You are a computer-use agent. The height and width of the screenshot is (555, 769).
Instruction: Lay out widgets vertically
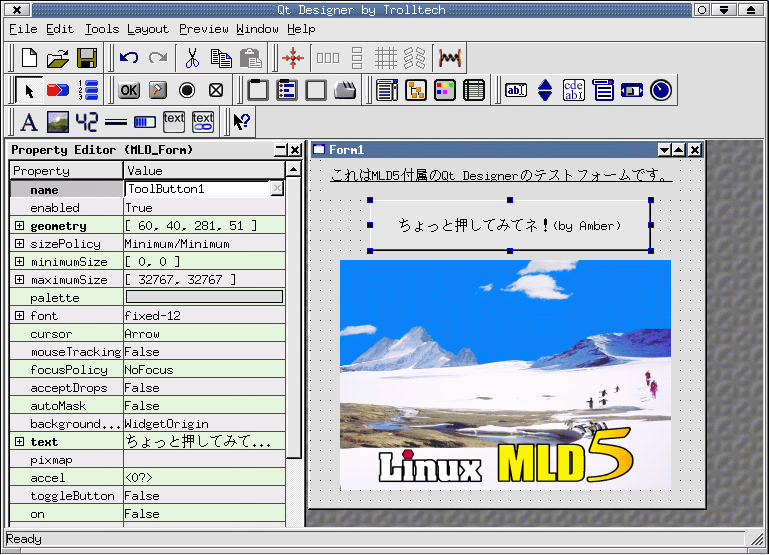click(357, 58)
